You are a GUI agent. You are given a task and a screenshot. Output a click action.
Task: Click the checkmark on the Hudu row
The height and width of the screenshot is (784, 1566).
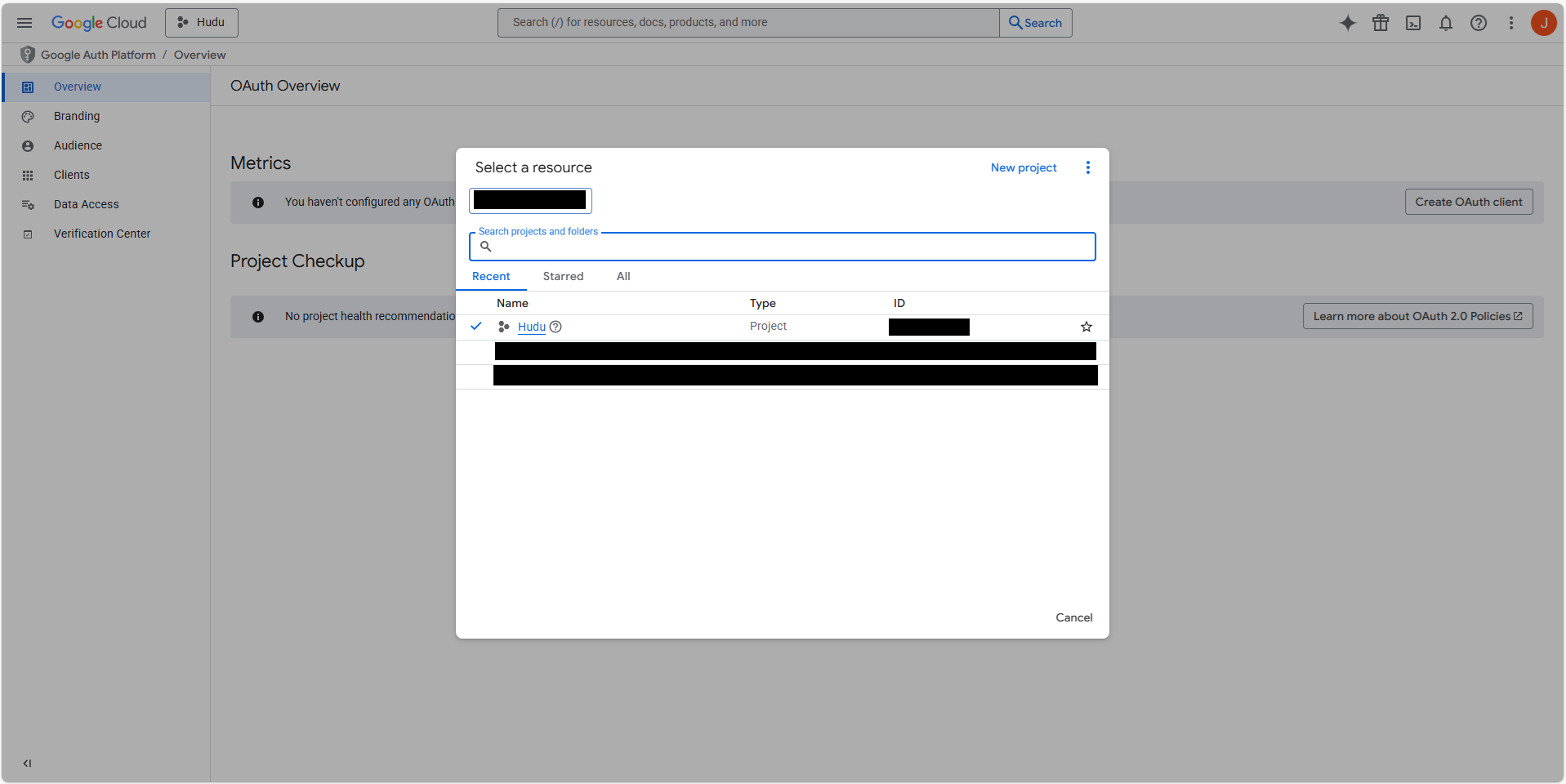[x=476, y=326]
